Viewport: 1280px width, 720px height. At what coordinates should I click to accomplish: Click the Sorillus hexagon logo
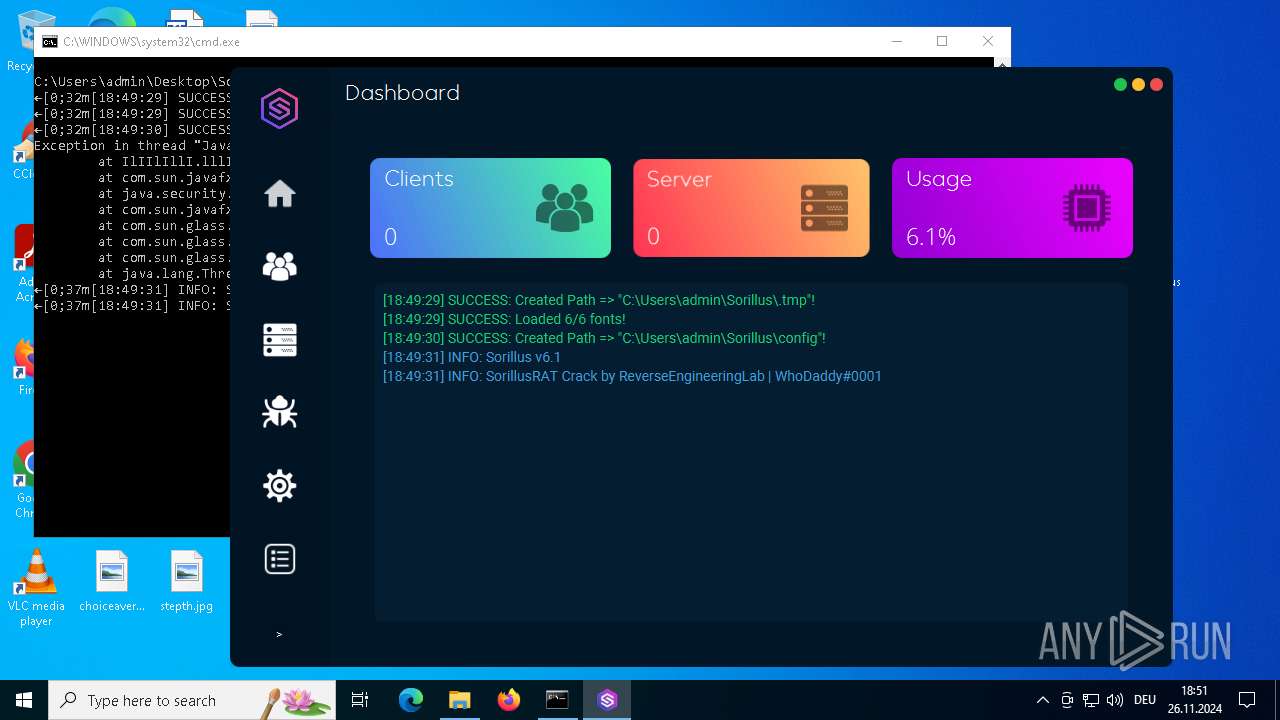(x=279, y=108)
